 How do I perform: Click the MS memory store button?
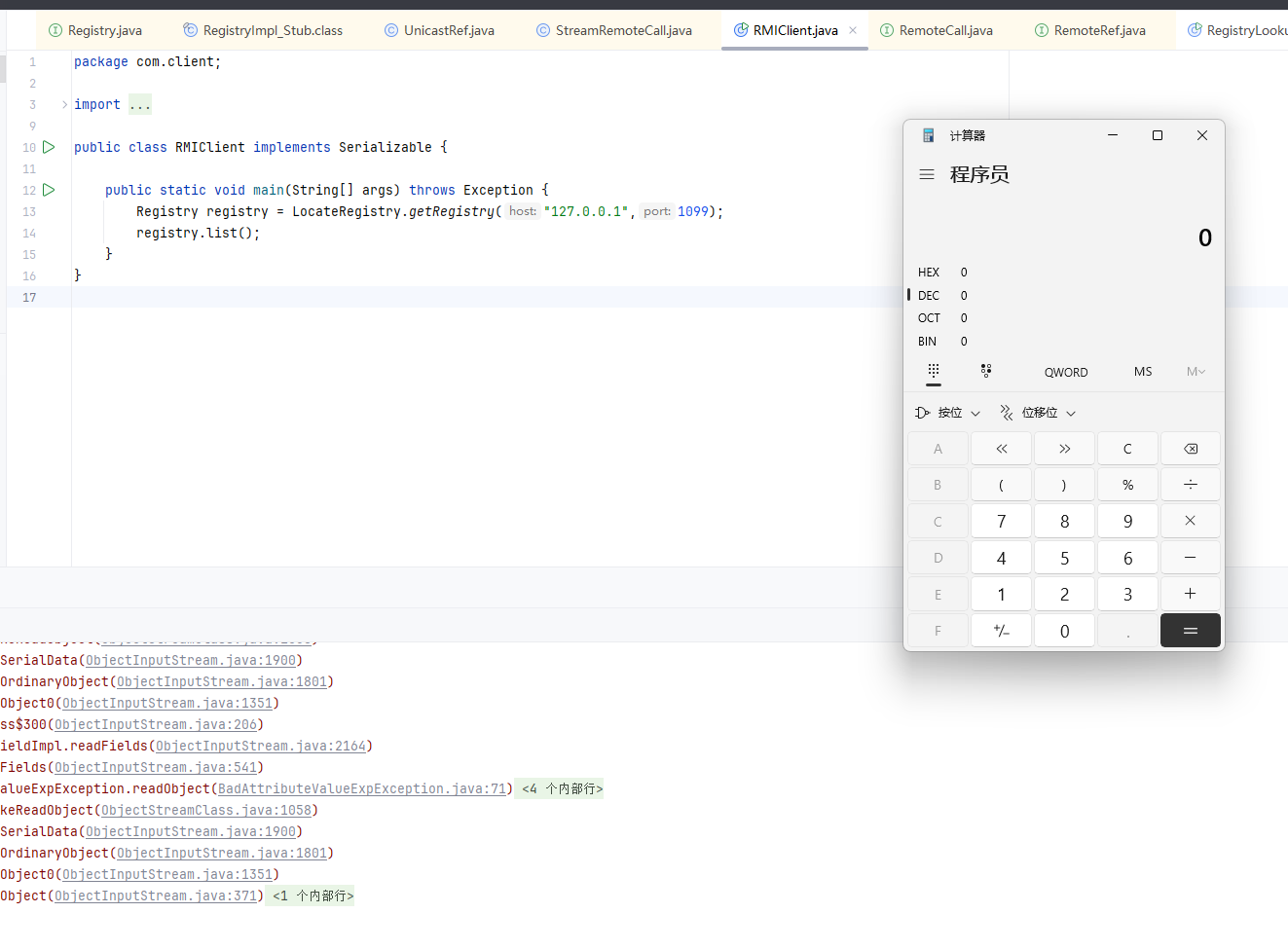pos(1143,372)
